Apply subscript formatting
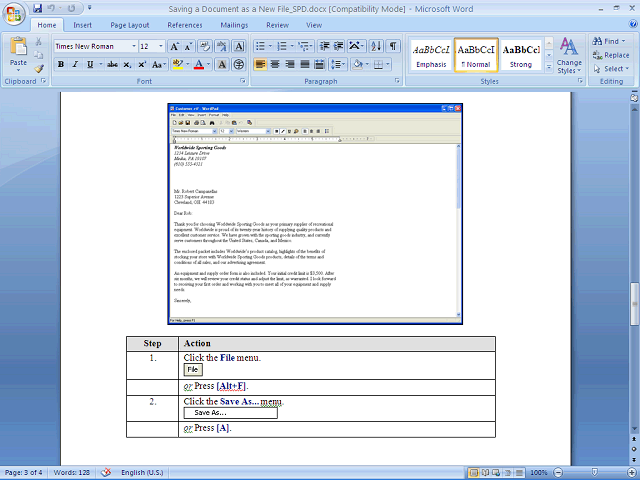This screenshot has height=480, width=640. pos(127,64)
